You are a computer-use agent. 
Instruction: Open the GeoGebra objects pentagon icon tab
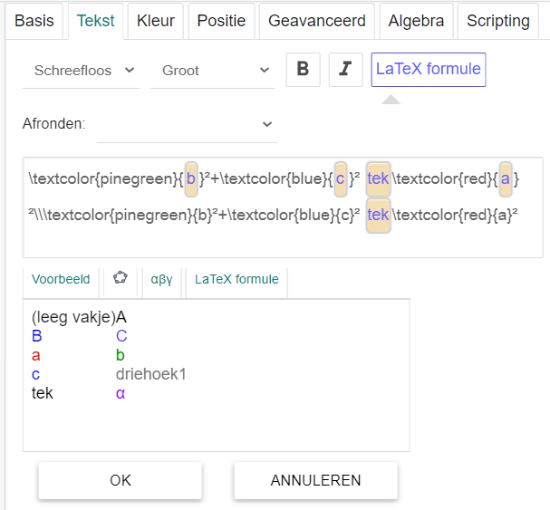[120, 278]
